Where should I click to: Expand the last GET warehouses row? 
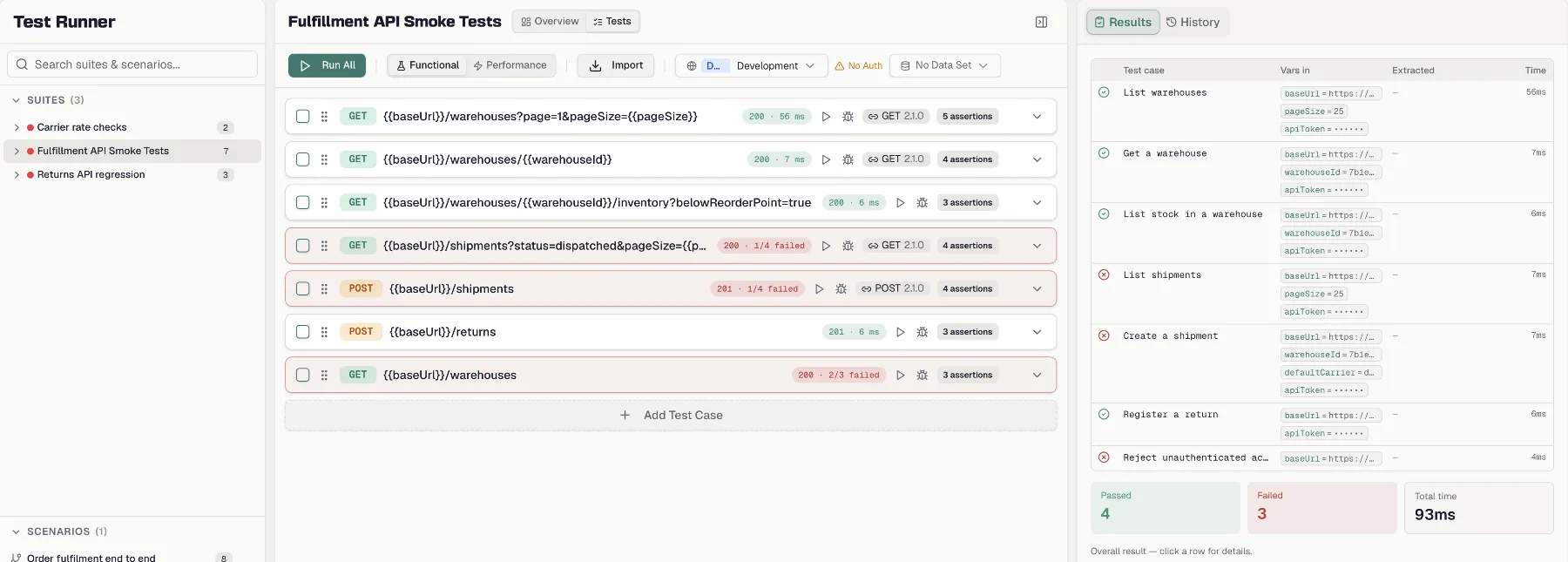point(1037,376)
